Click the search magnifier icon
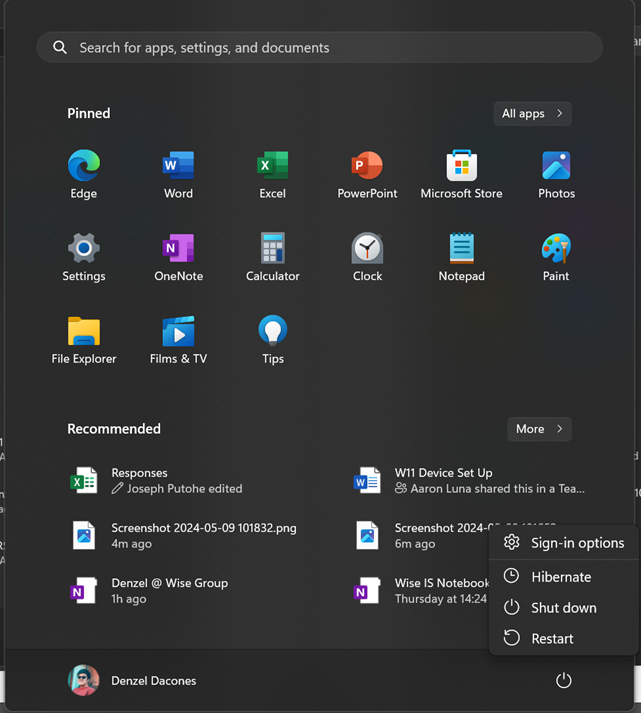 60,47
